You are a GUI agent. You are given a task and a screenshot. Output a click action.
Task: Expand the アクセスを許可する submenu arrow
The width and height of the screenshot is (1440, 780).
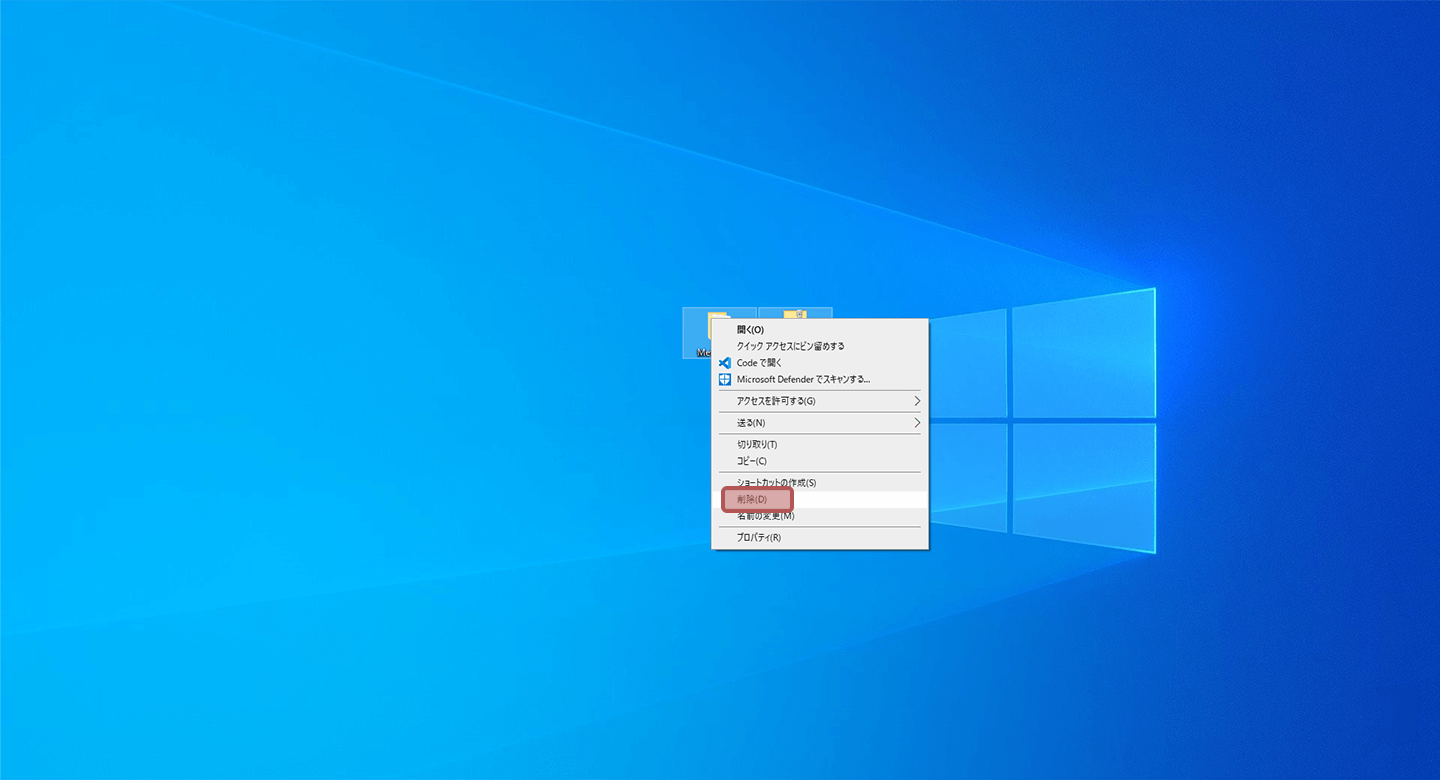click(917, 401)
